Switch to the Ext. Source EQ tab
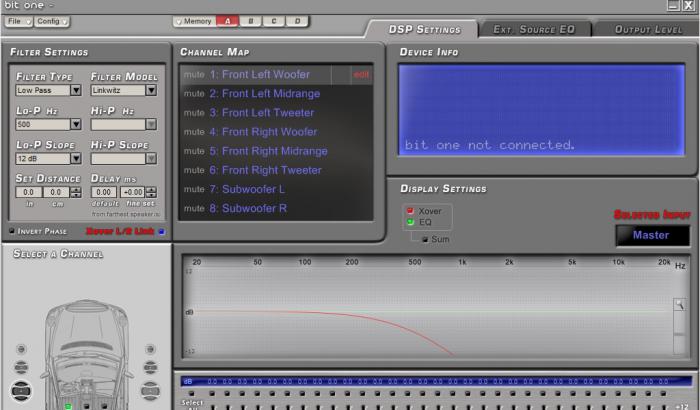Image resolution: width=700 pixels, height=410 pixels. [x=535, y=30]
